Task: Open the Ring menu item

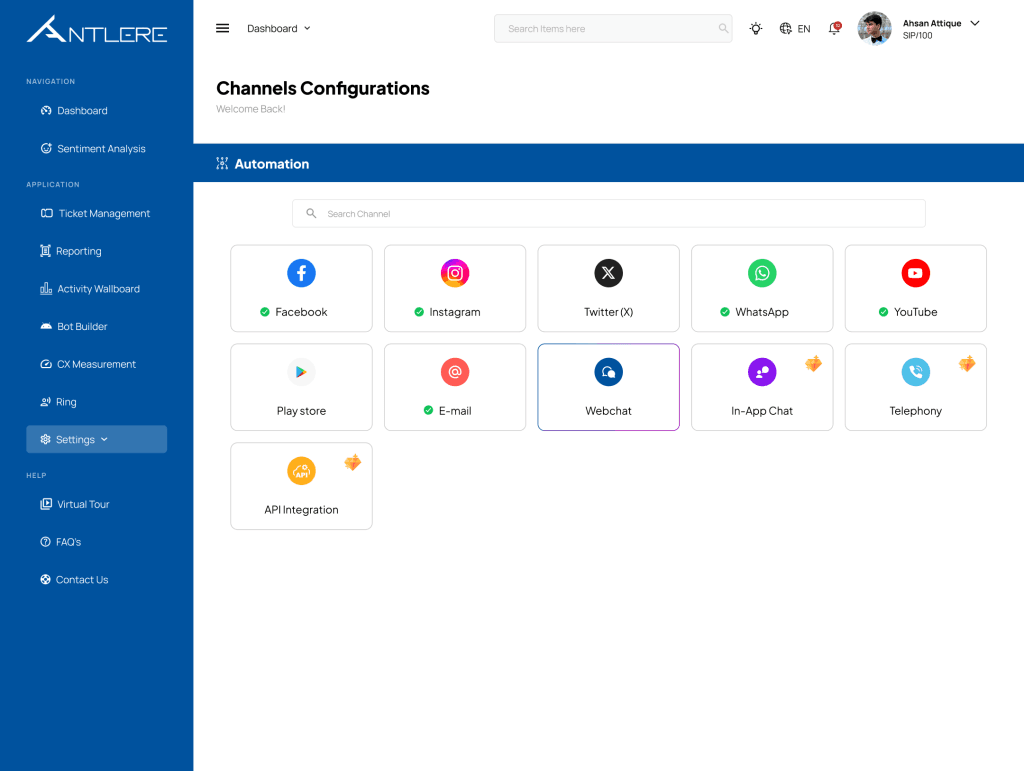Action: click(x=59, y=402)
